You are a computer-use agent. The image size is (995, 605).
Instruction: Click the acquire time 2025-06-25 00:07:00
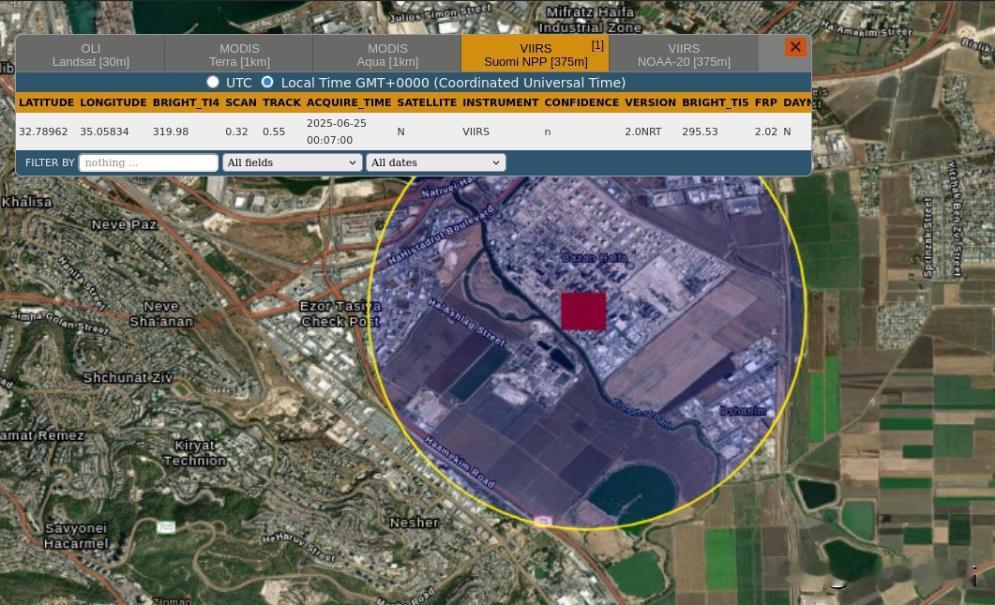336,131
